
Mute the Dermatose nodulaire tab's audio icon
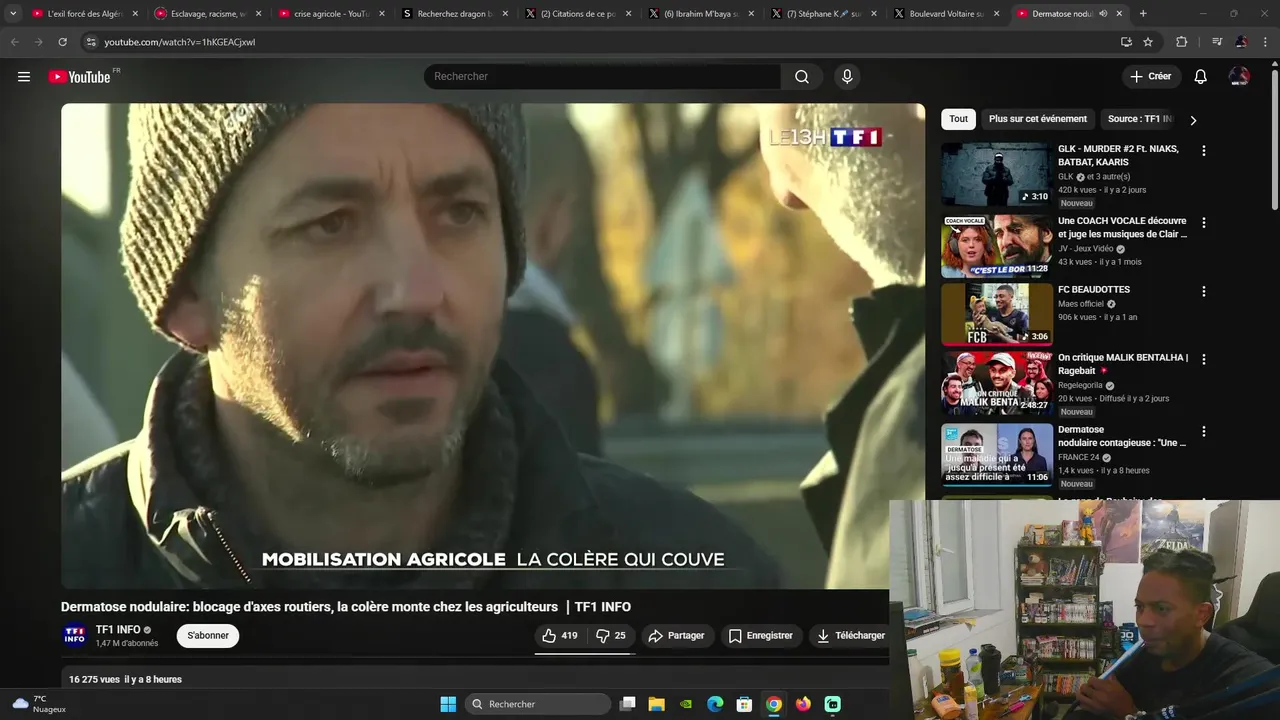(1103, 14)
